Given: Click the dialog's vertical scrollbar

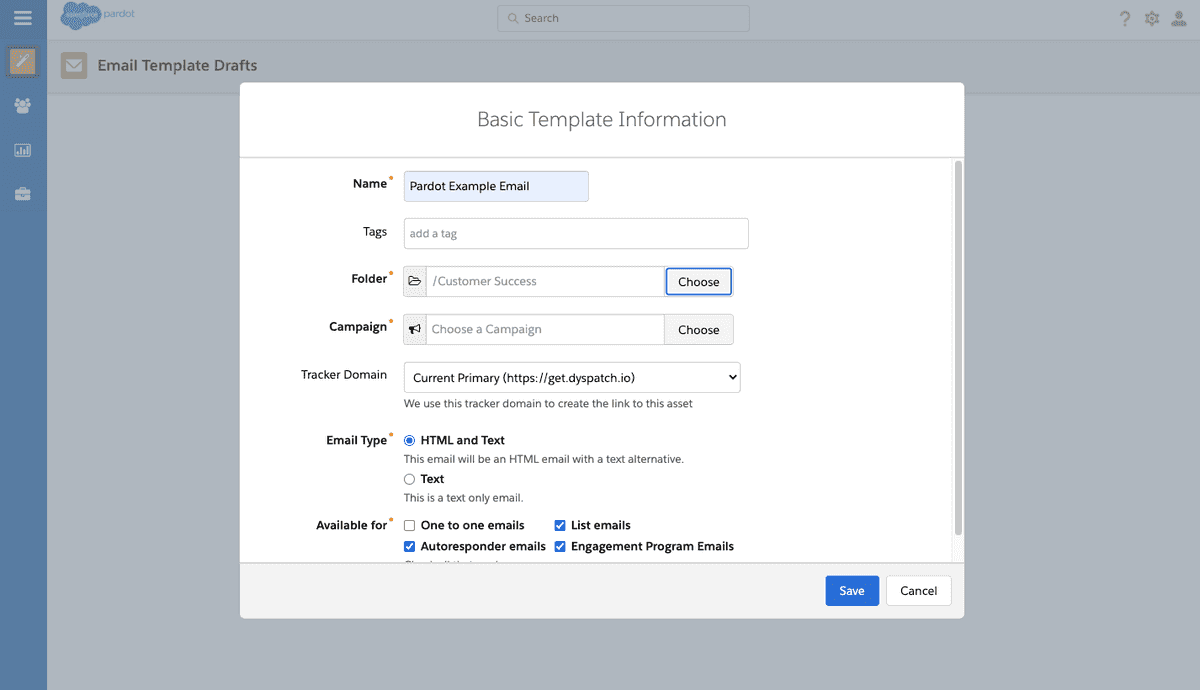Looking at the screenshot, I should tap(958, 348).
